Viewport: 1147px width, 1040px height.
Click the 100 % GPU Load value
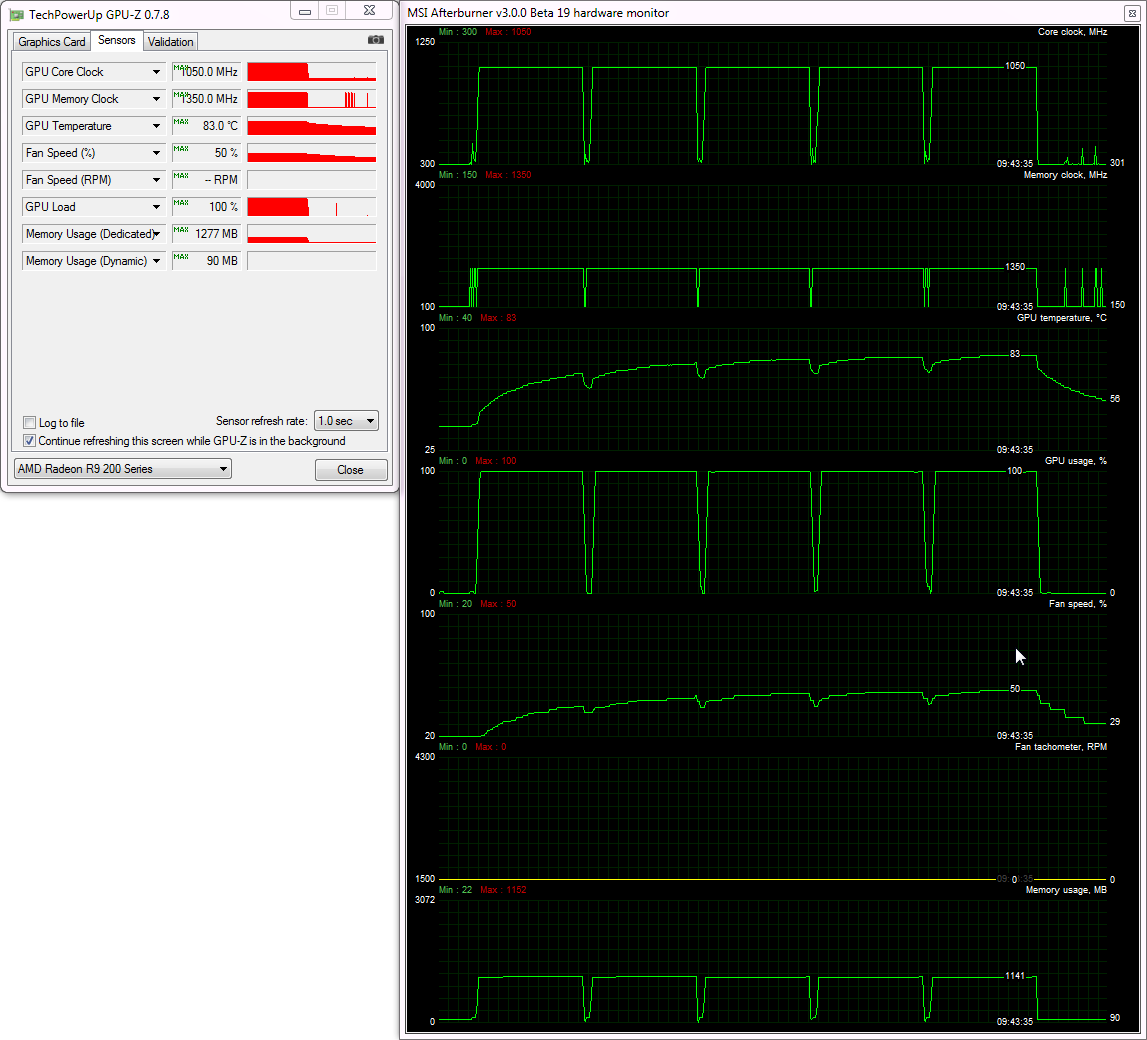206,207
